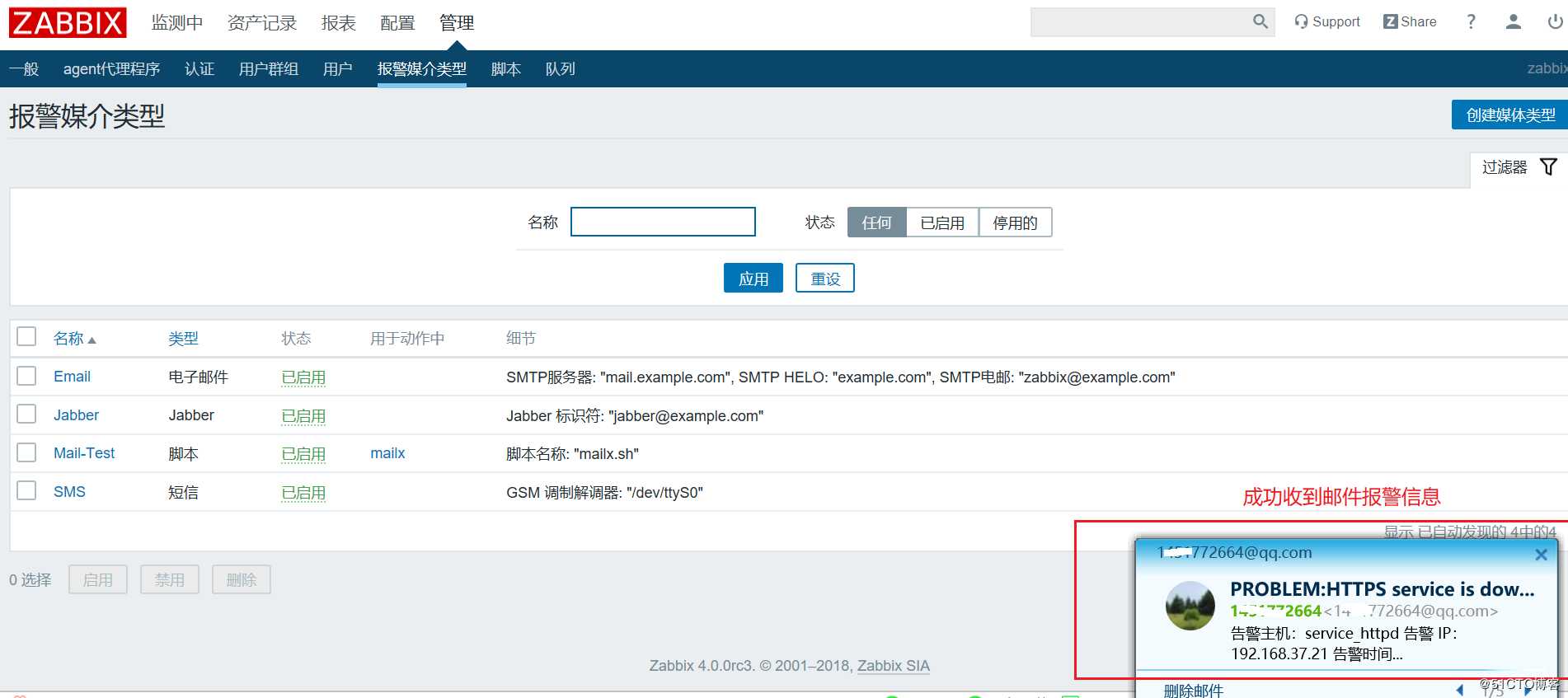Viewport: 1568px width, 698px height.
Task: Click the ZABBIX logo
Action: 68,22
